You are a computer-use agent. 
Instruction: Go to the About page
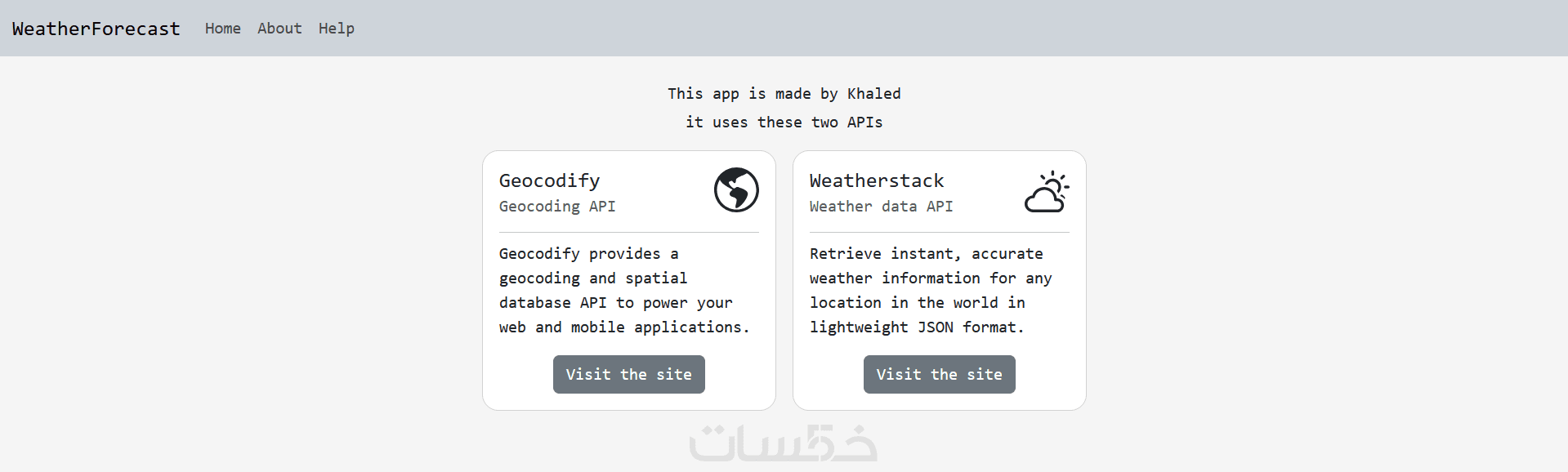pos(279,29)
